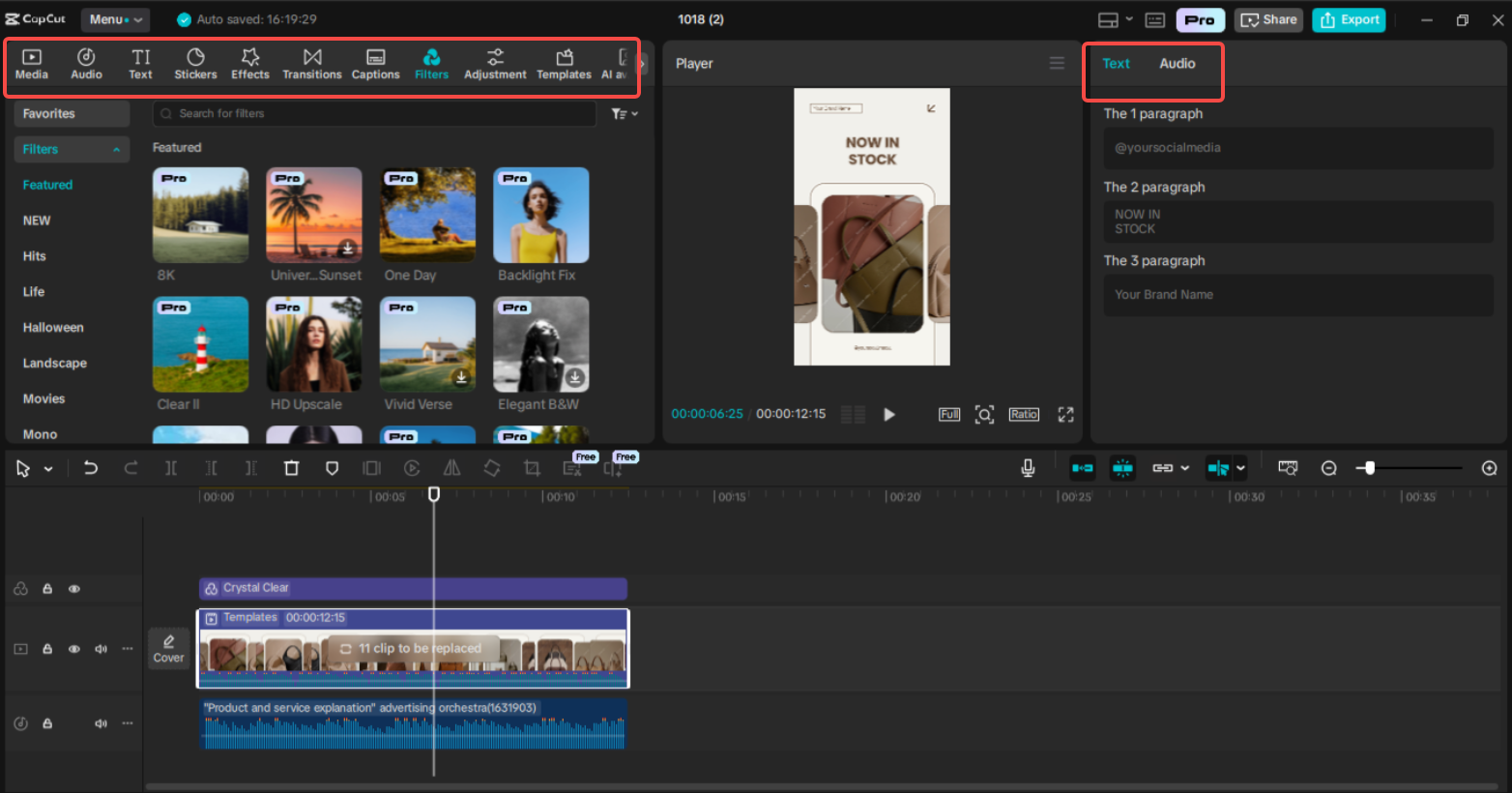Delete selected clip with trash icon
The image size is (1512, 793).
pos(291,468)
